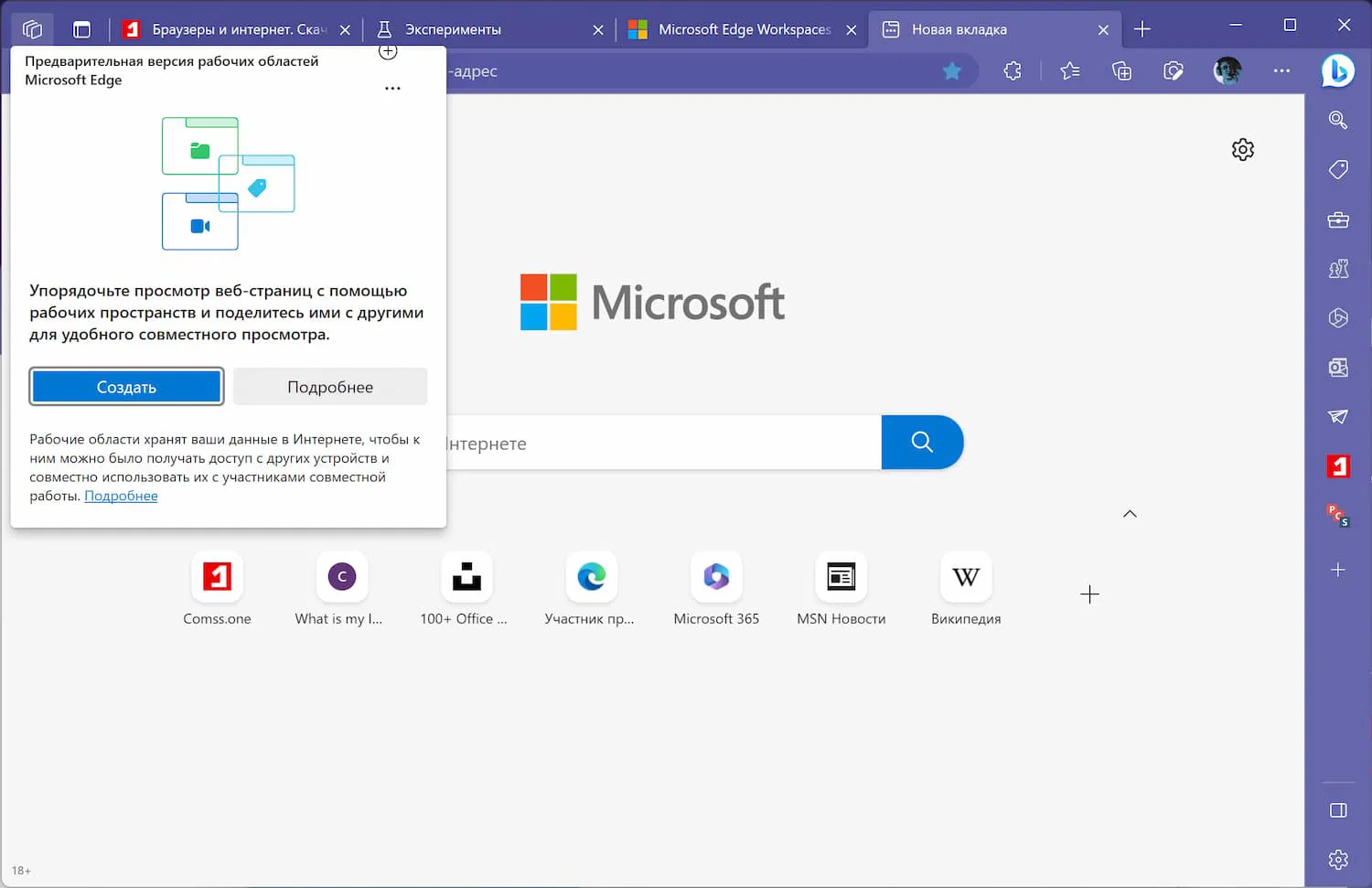
Task: Collapse quick links with the chevron
Action: click(x=1130, y=514)
